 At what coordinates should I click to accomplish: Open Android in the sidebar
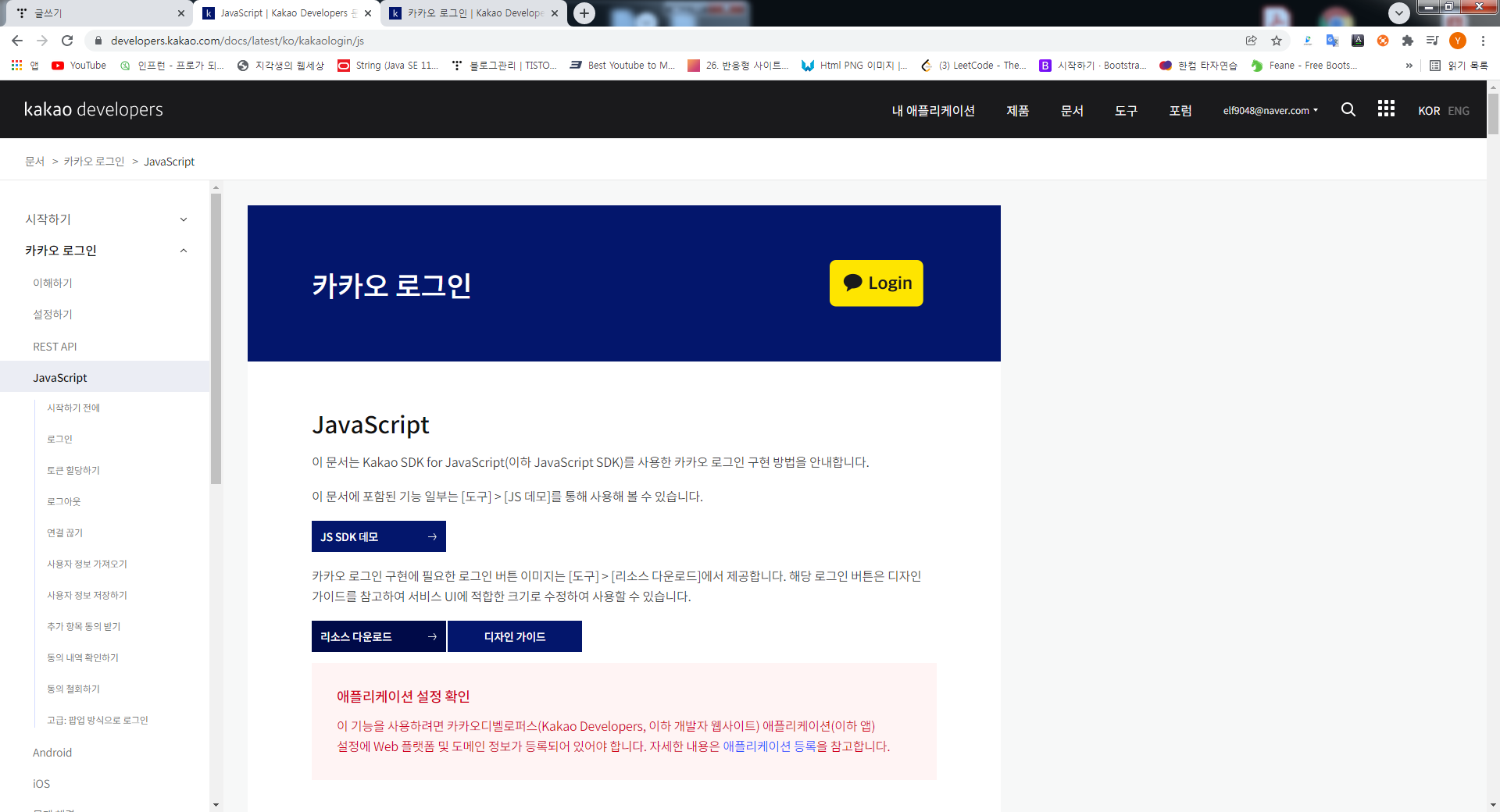coord(52,753)
